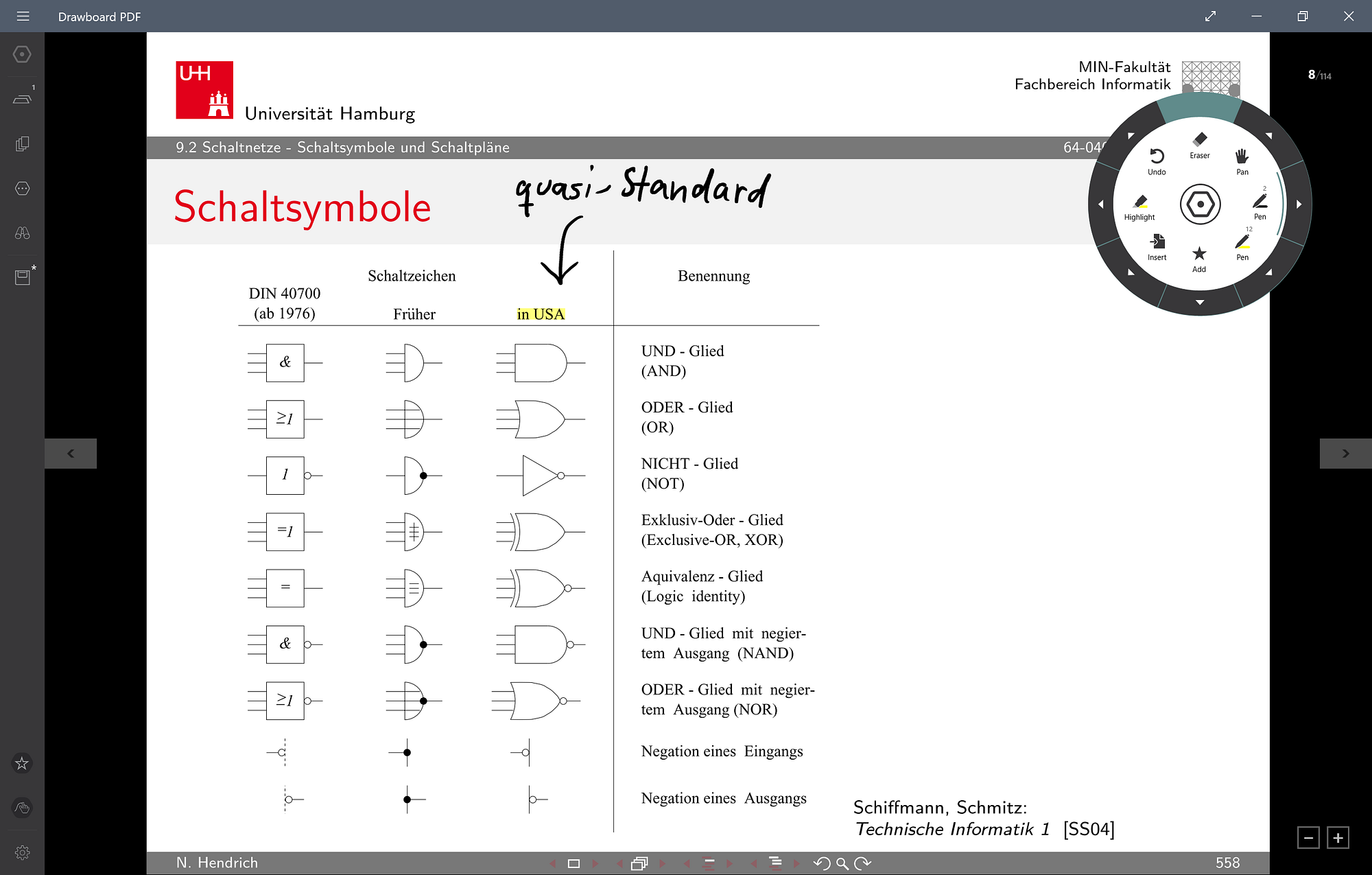1372x875 pixels.
Task: Click Undo in the radial menu
Action: click(1157, 161)
